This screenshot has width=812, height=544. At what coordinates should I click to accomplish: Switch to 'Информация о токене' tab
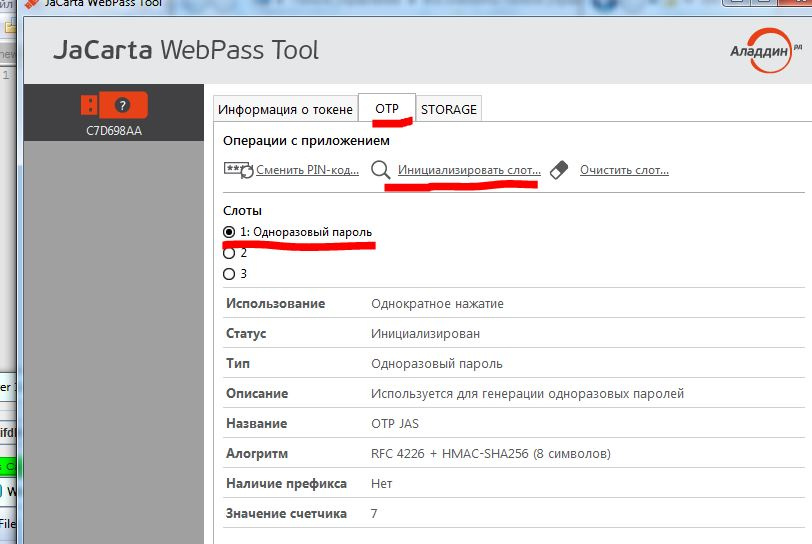(x=285, y=109)
